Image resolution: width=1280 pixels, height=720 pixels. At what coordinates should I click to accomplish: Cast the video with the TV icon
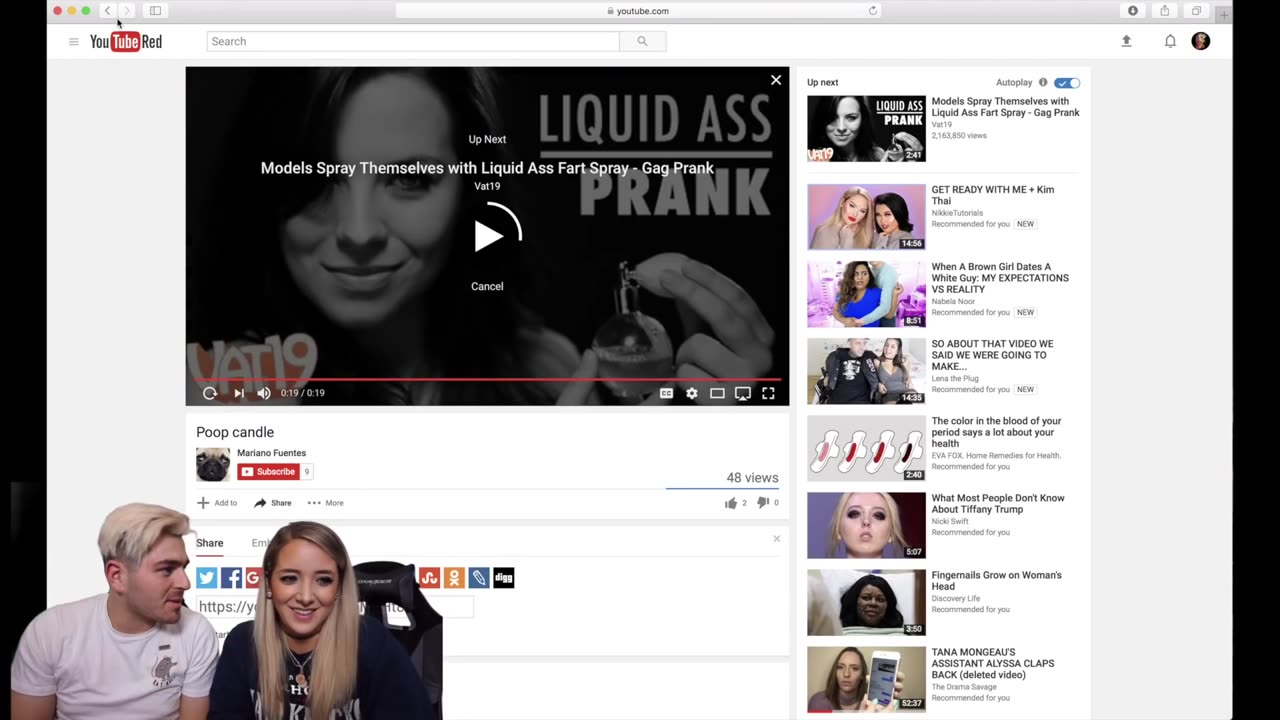pyautogui.click(x=743, y=393)
